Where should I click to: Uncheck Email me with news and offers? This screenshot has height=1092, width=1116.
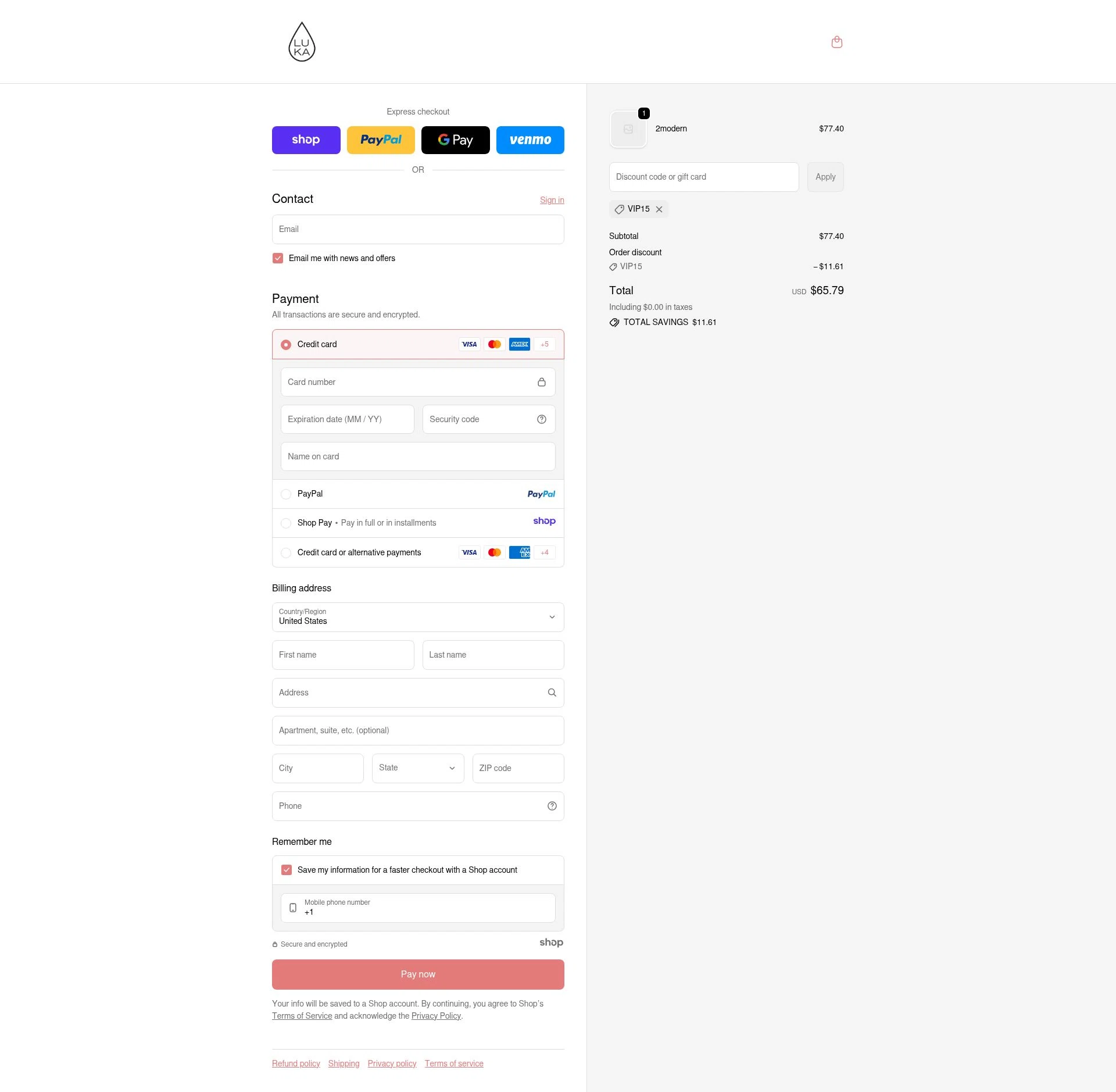(278, 258)
